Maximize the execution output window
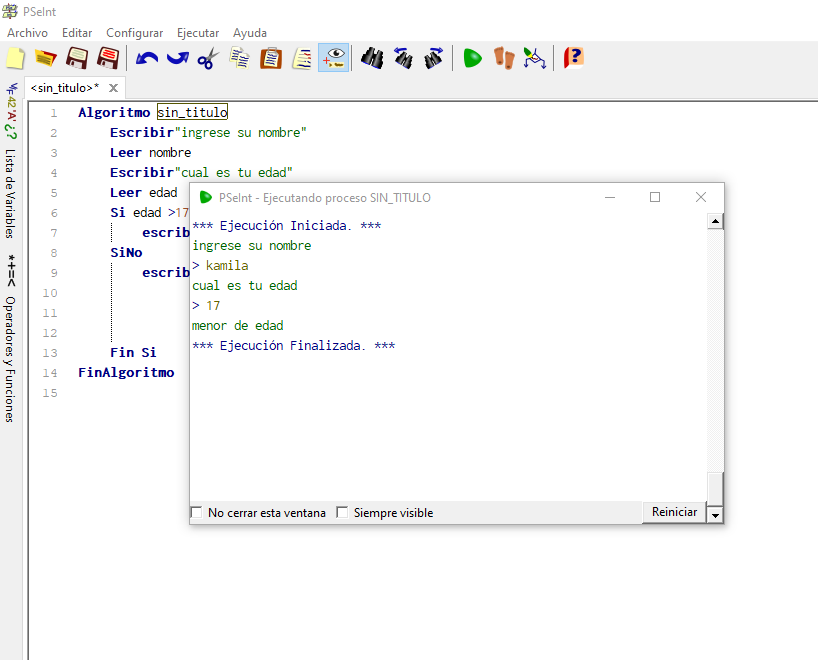This screenshot has height=660, width=818. point(655,197)
